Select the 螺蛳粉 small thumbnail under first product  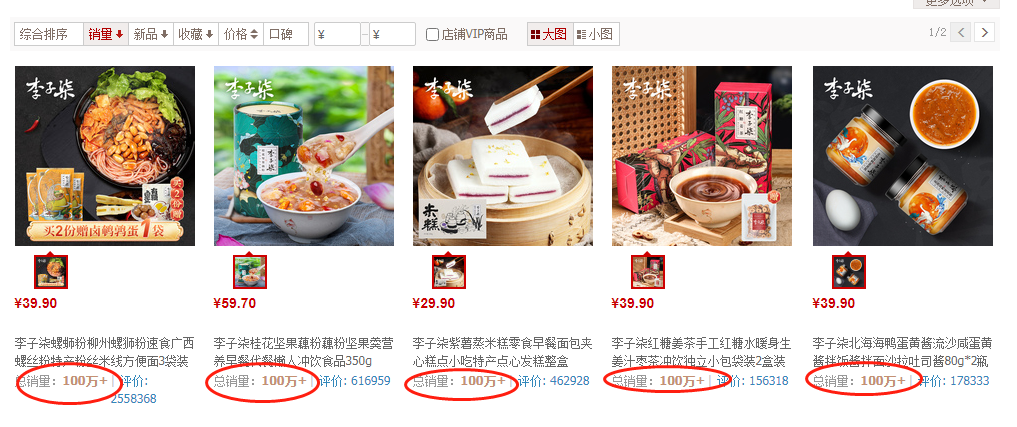[x=51, y=271]
